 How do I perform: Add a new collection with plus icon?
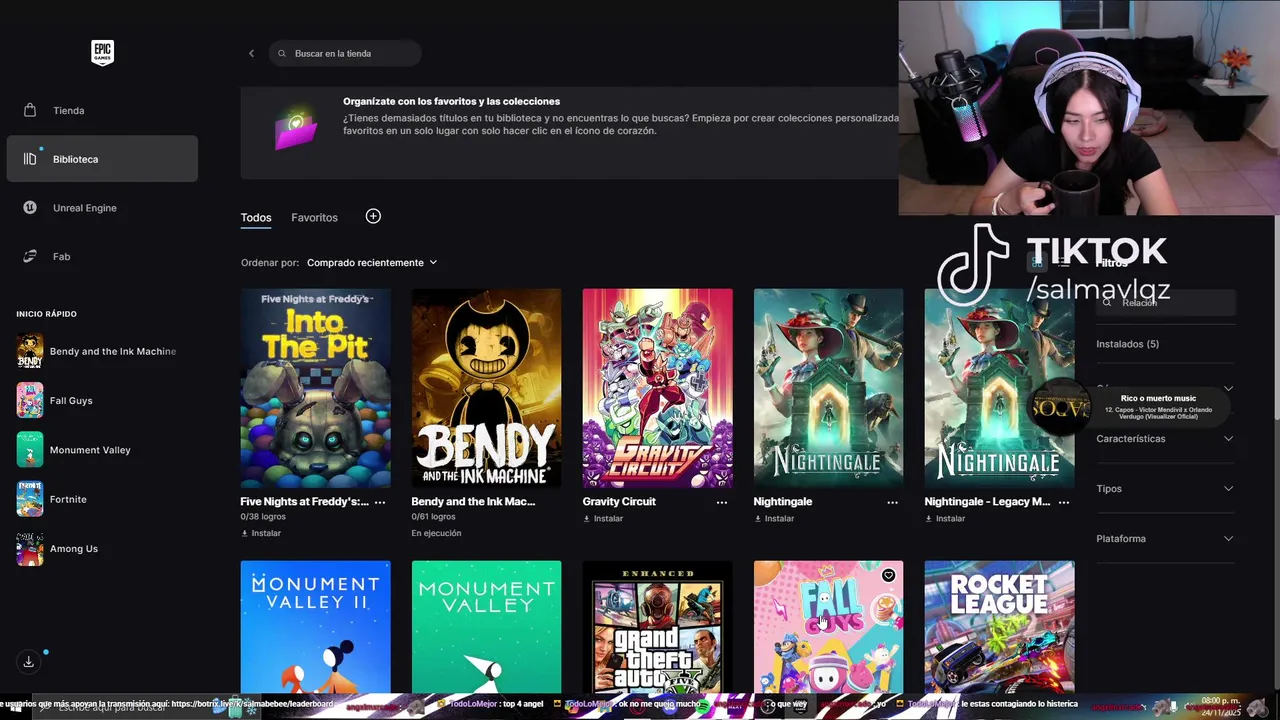[x=373, y=216]
